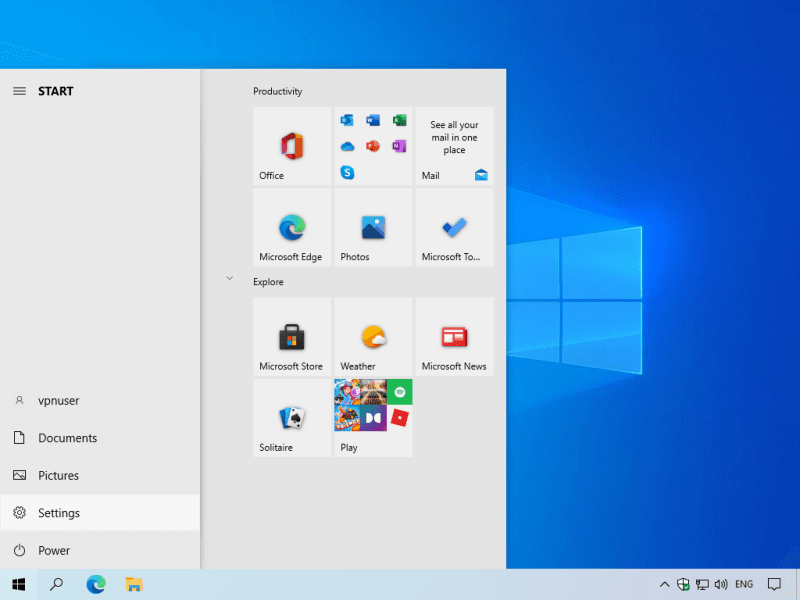Open the Play games folder tile
This screenshot has width=800, height=600.
click(373, 418)
